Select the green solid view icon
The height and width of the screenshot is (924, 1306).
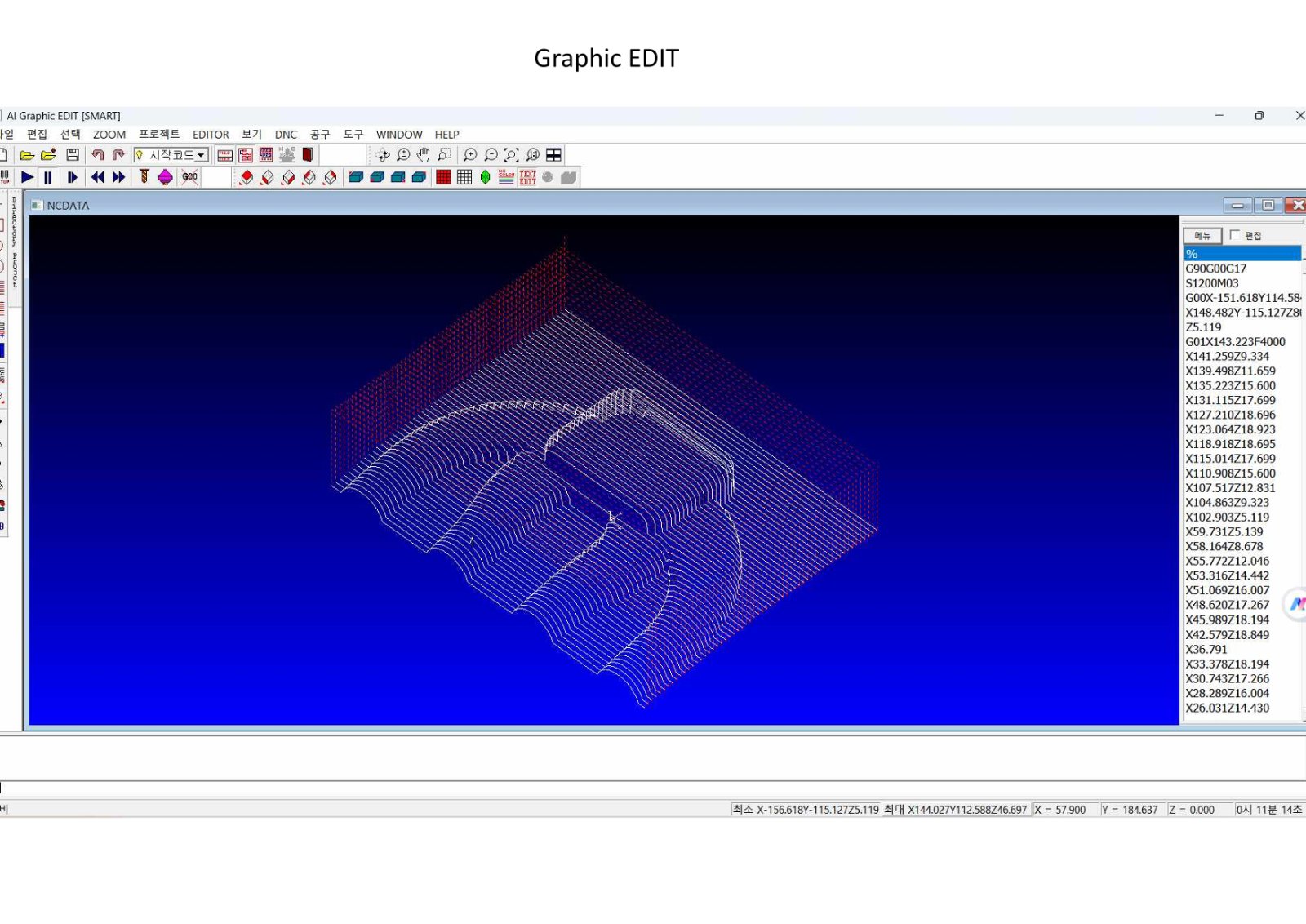click(485, 177)
